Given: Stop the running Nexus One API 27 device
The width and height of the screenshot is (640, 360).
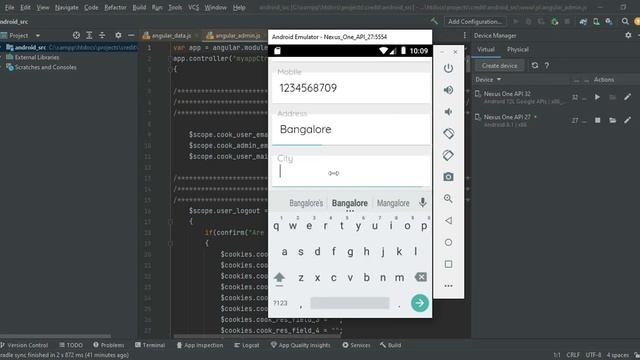Looking at the screenshot, I should click(598, 120).
